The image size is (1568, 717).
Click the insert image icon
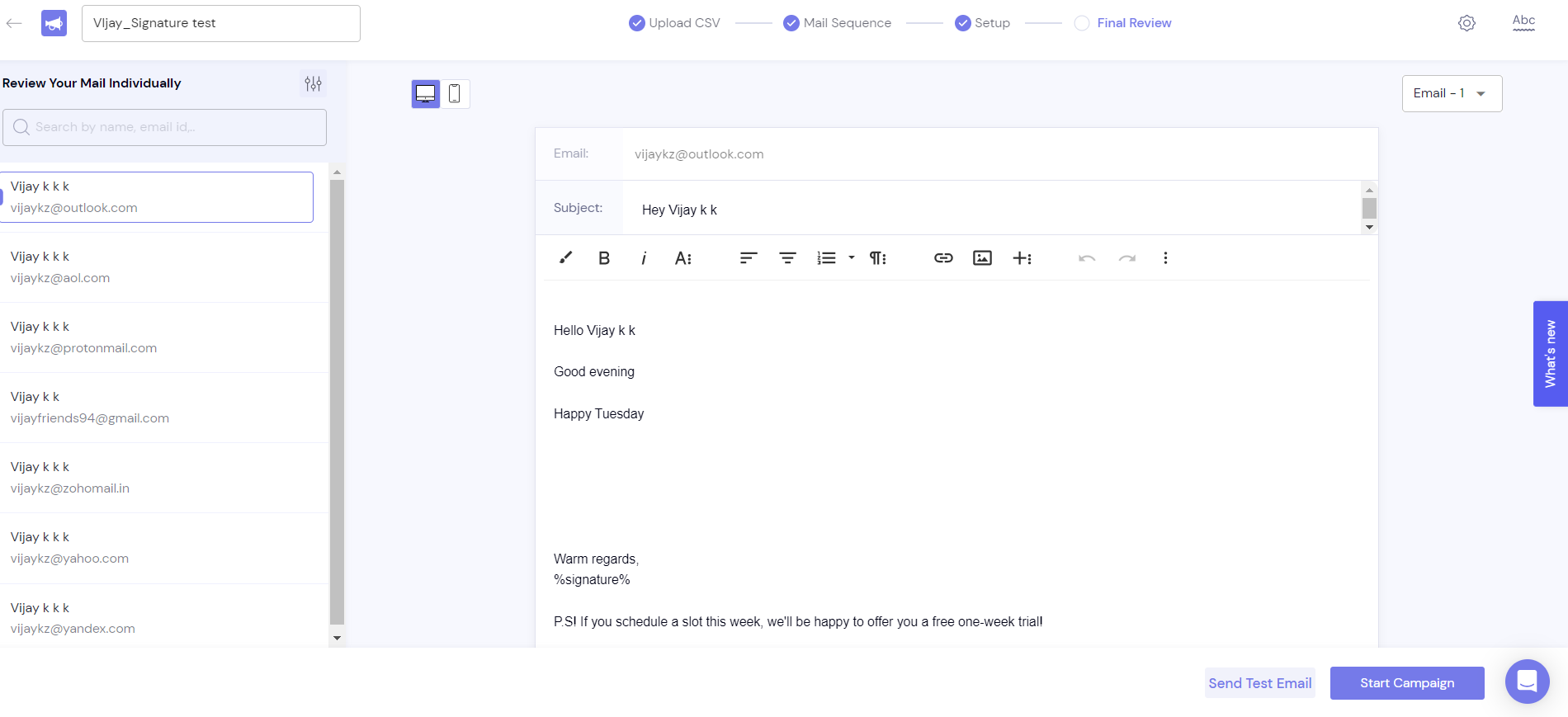pyautogui.click(x=982, y=258)
